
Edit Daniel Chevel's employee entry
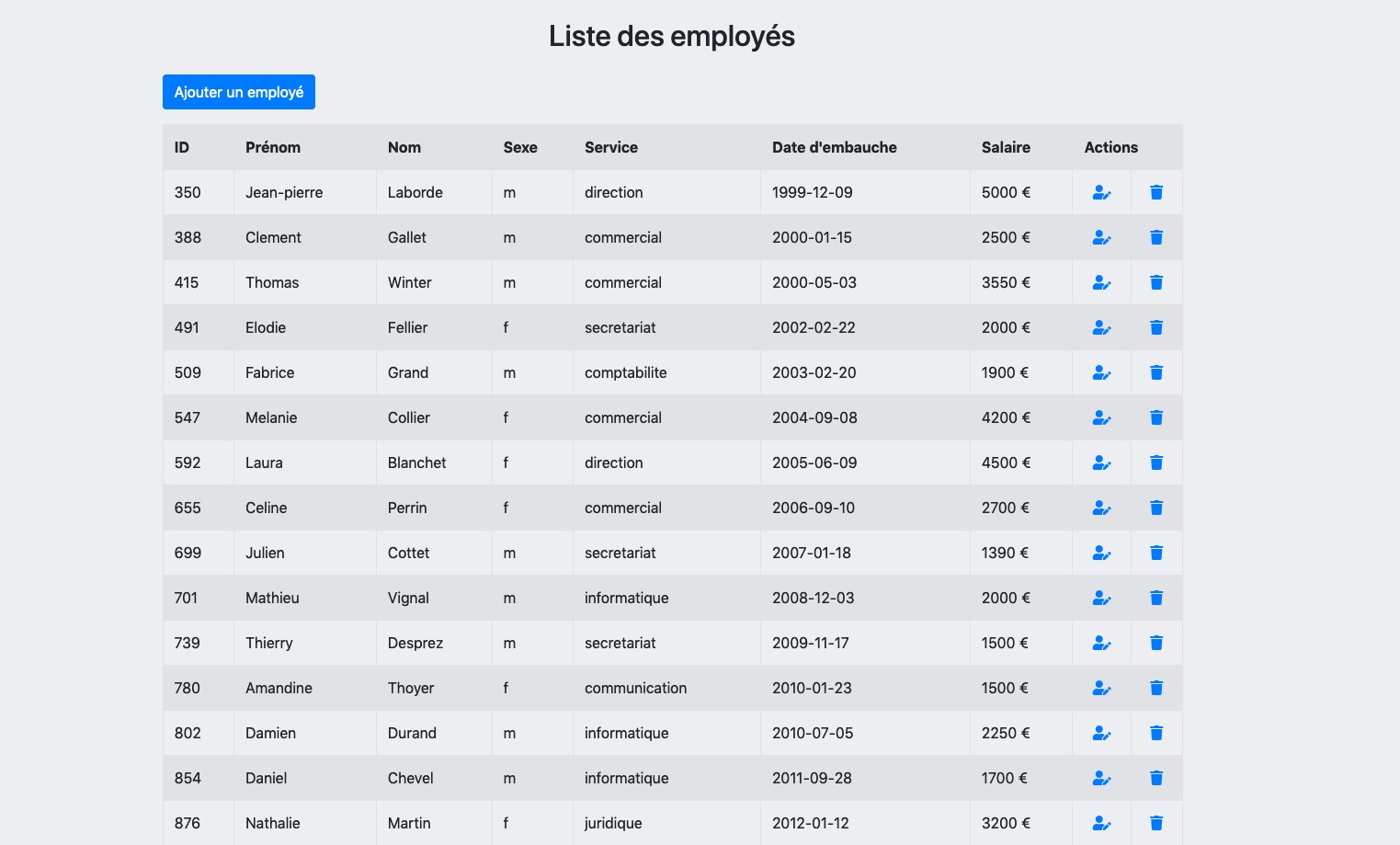[1101, 778]
